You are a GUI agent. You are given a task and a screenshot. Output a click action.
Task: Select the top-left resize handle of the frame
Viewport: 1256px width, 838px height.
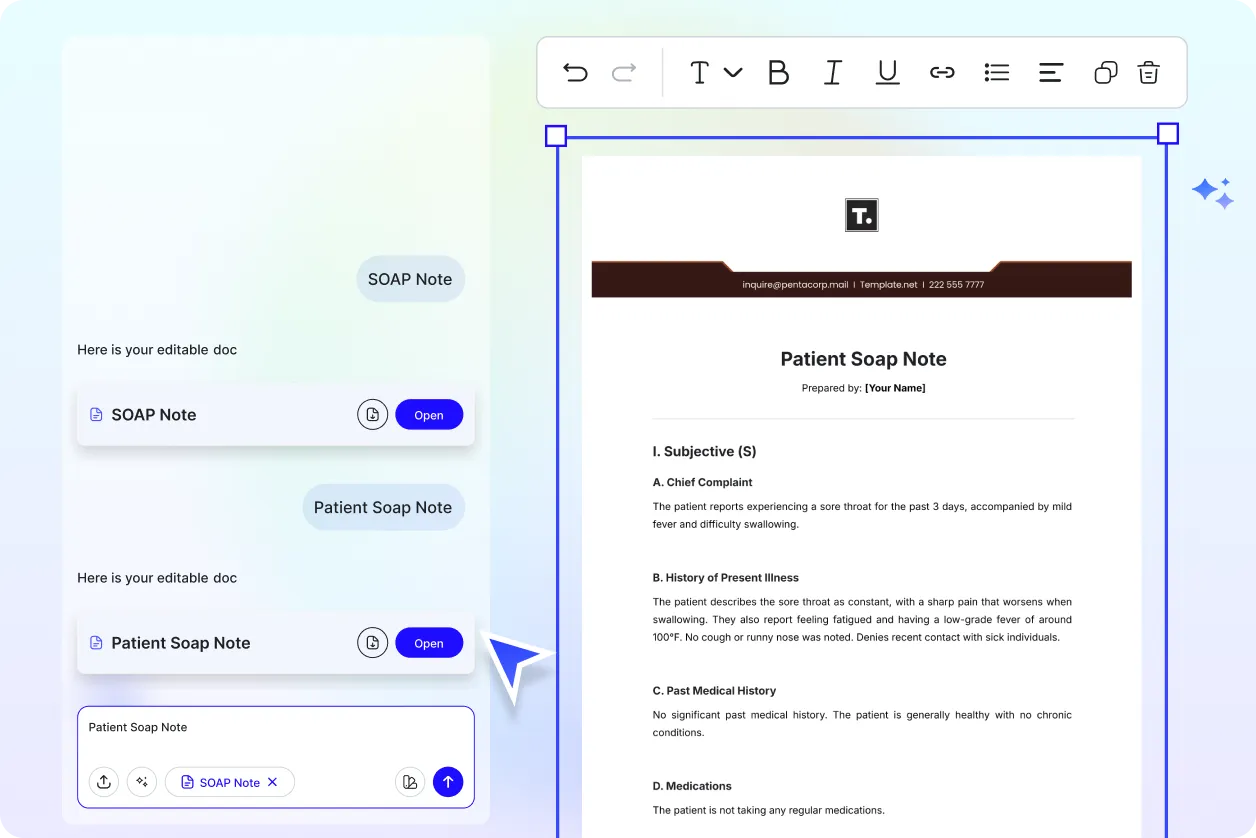point(556,135)
